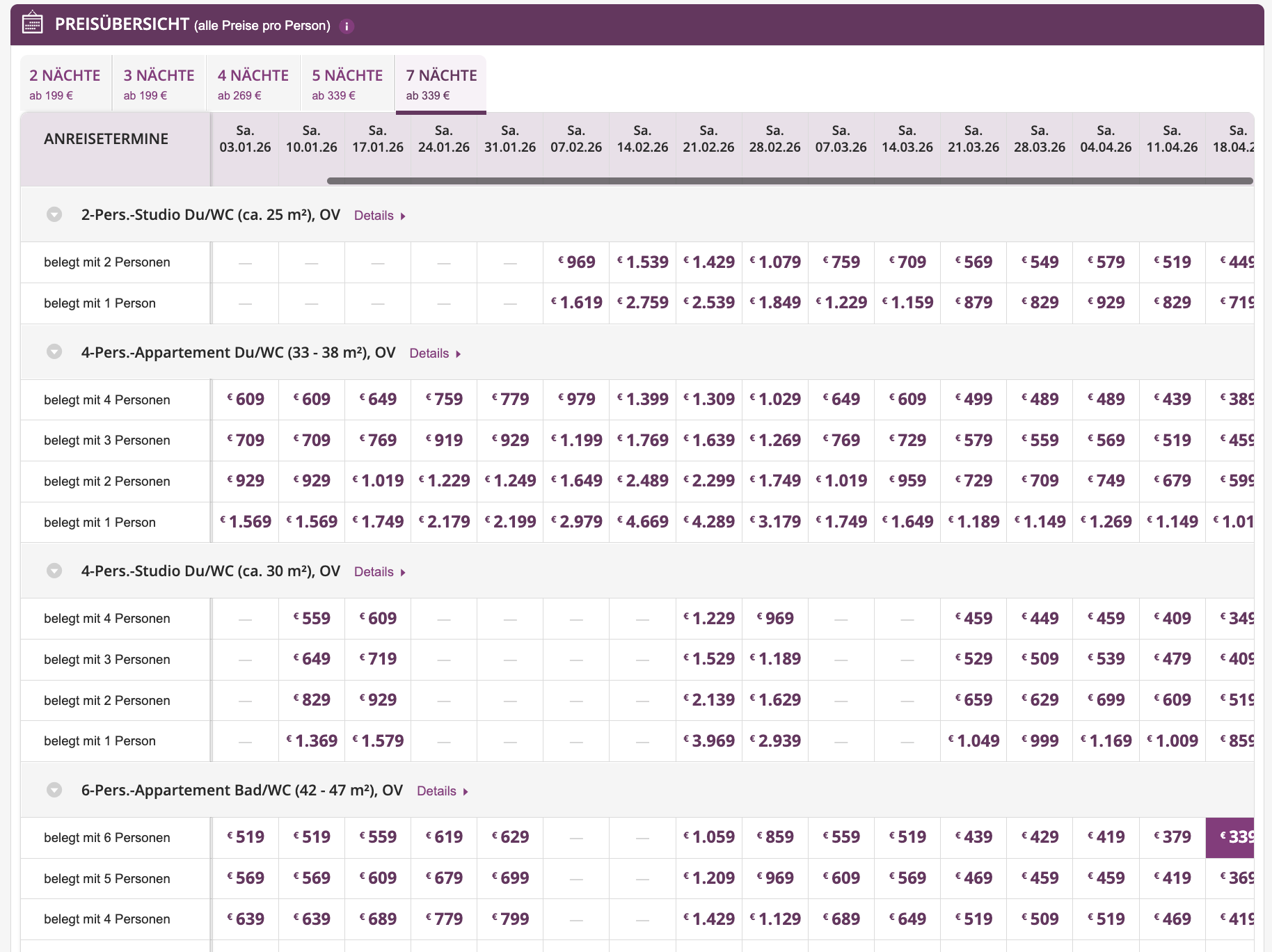Open the price info icon
Viewport: 1272px width, 952px height.
click(x=347, y=26)
